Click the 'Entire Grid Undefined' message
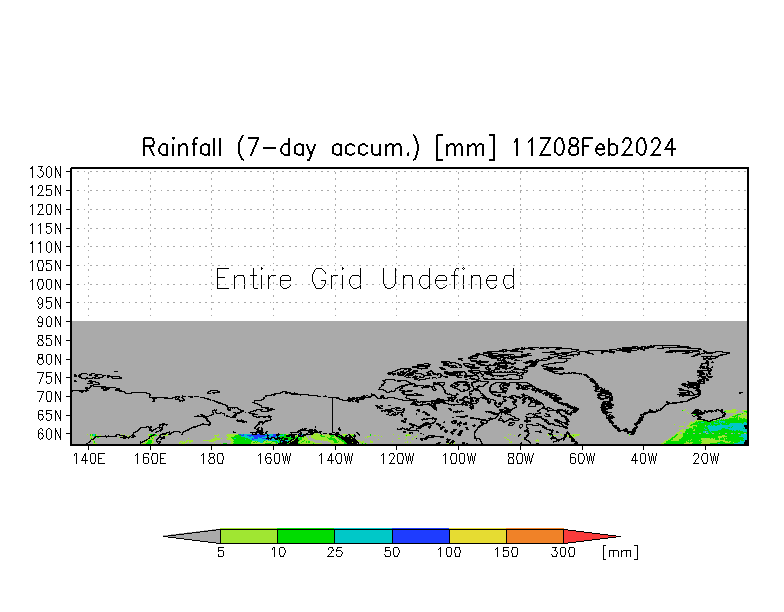This screenshot has height=612, width=784. tap(365, 279)
